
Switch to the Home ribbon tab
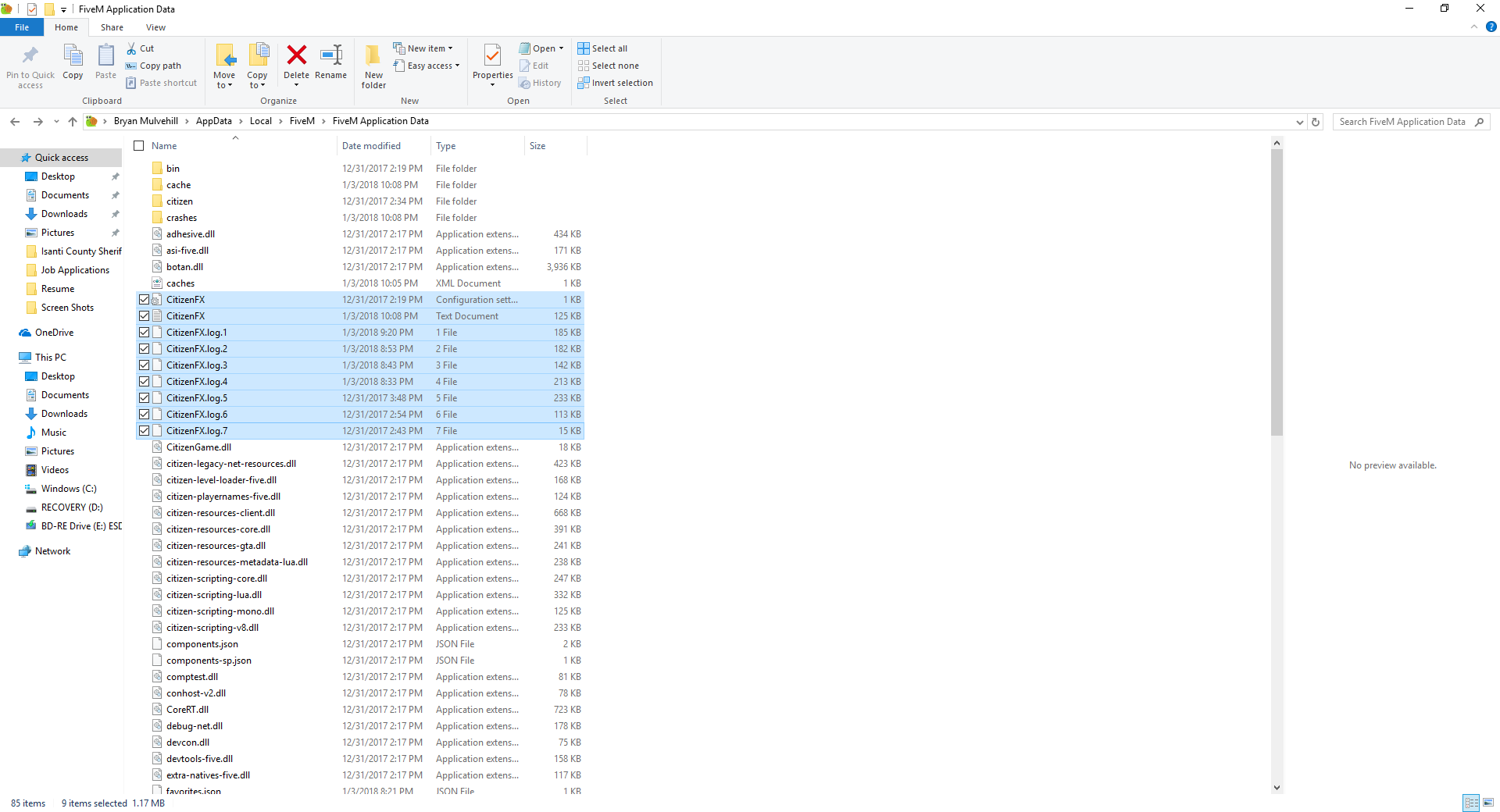(66, 27)
